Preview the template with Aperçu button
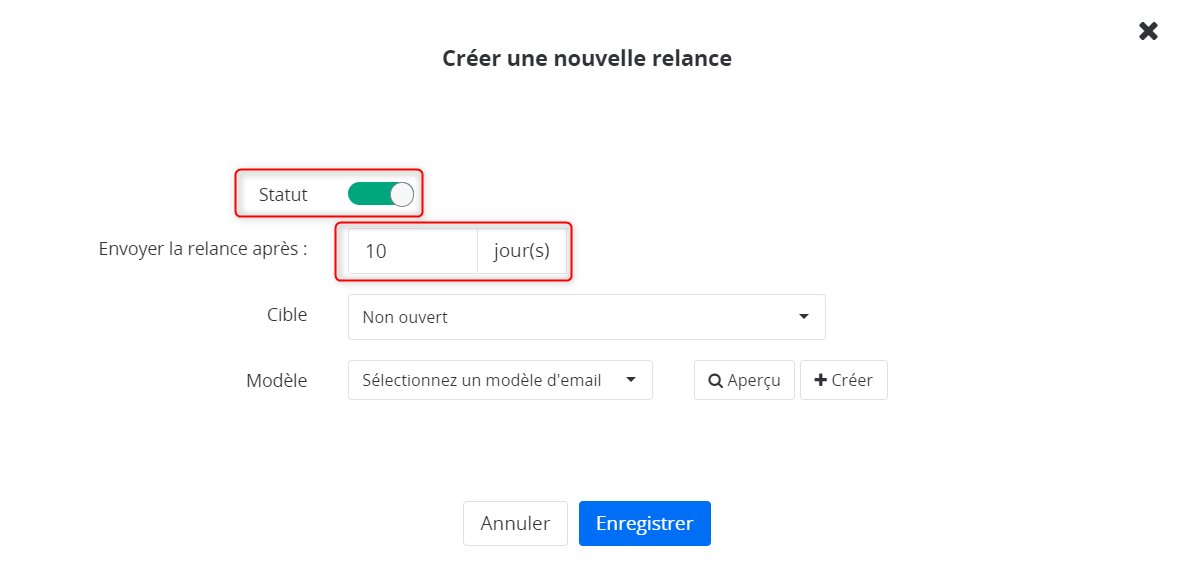This screenshot has height=567, width=1177. coord(744,380)
